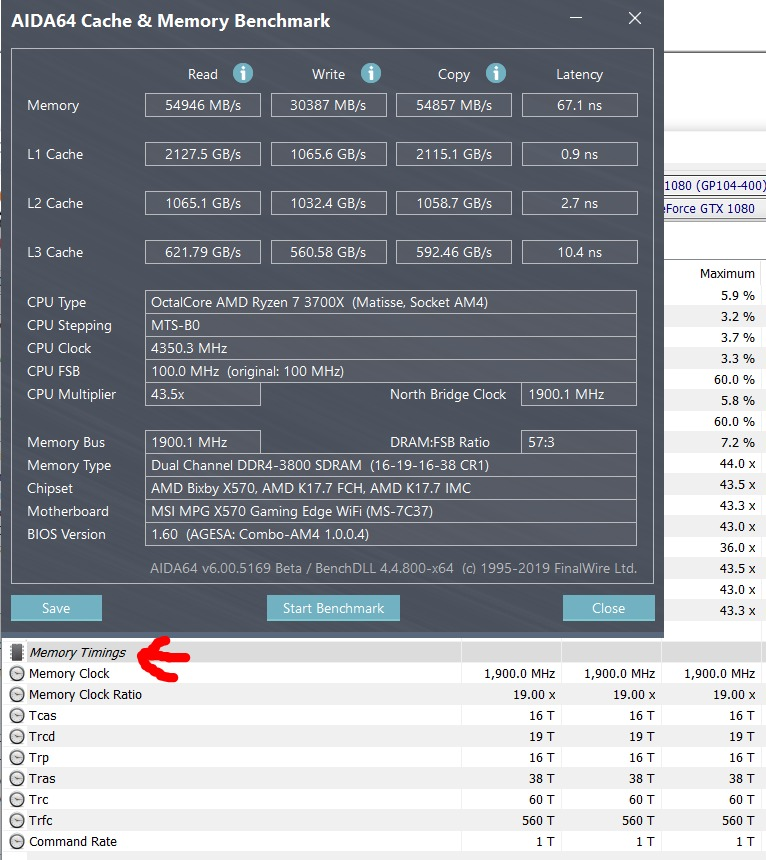Select the Trcd row label
Image resolution: width=766 pixels, height=860 pixels.
point(42,737)
